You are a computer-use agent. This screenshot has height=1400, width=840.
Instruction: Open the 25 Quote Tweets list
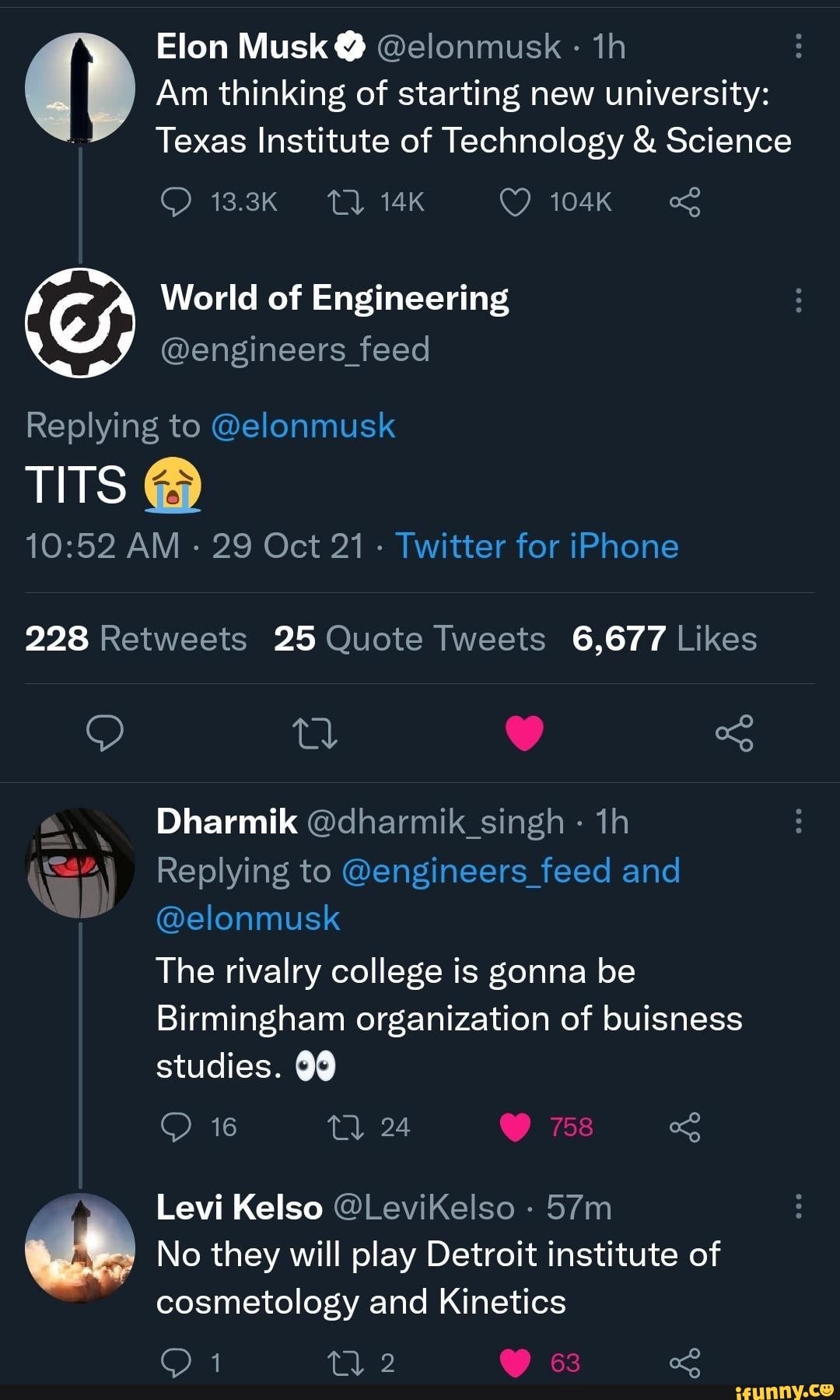(408, 638)
